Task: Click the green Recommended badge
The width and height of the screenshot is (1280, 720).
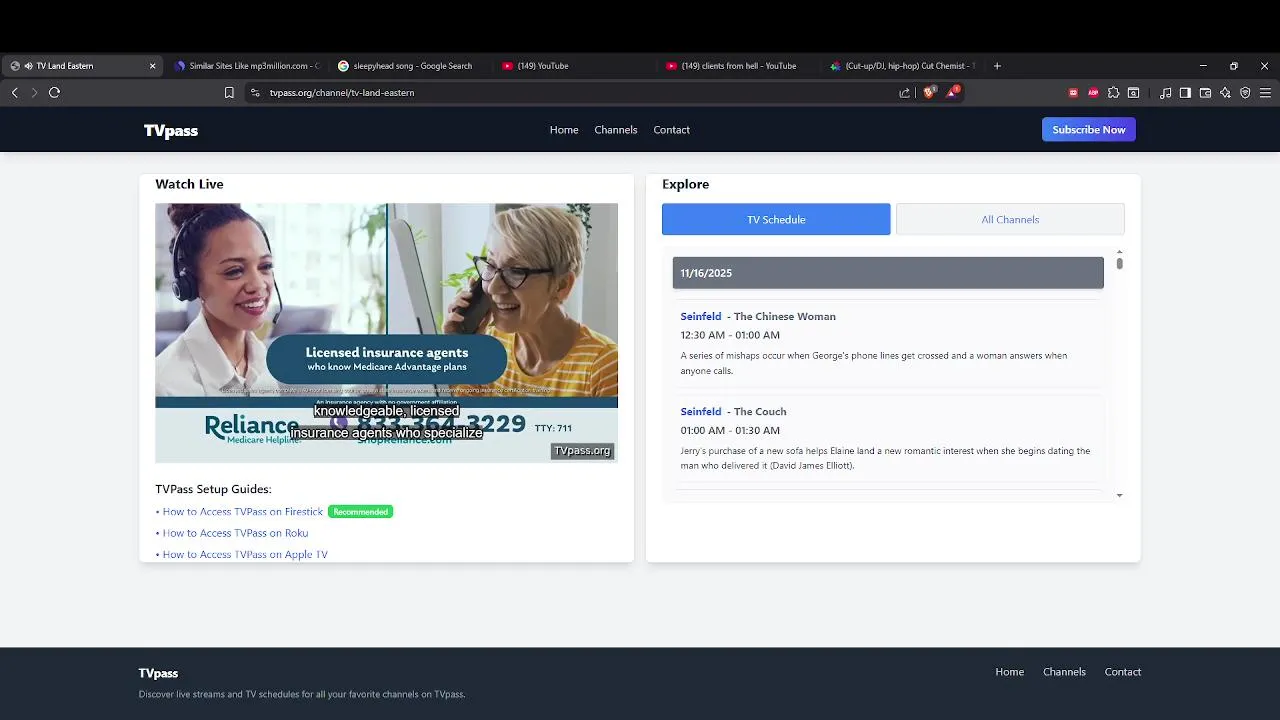Action: point(360,512)
